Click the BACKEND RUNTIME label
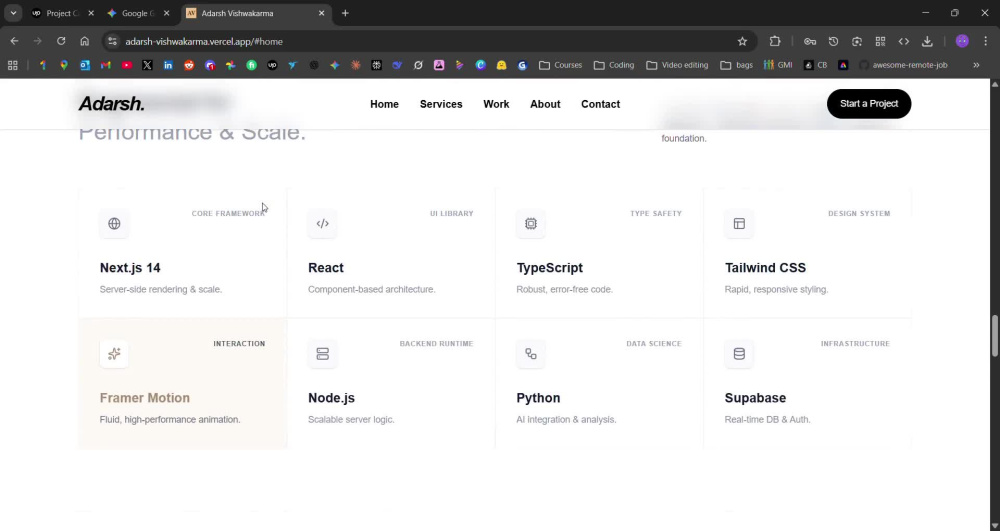This screenshot has width=1000, height=531. [436, 344]
